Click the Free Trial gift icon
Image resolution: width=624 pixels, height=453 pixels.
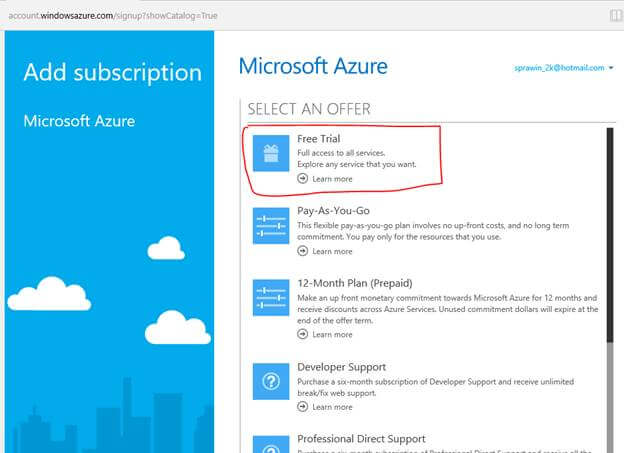pyautogui.click(x=271, y=153)
